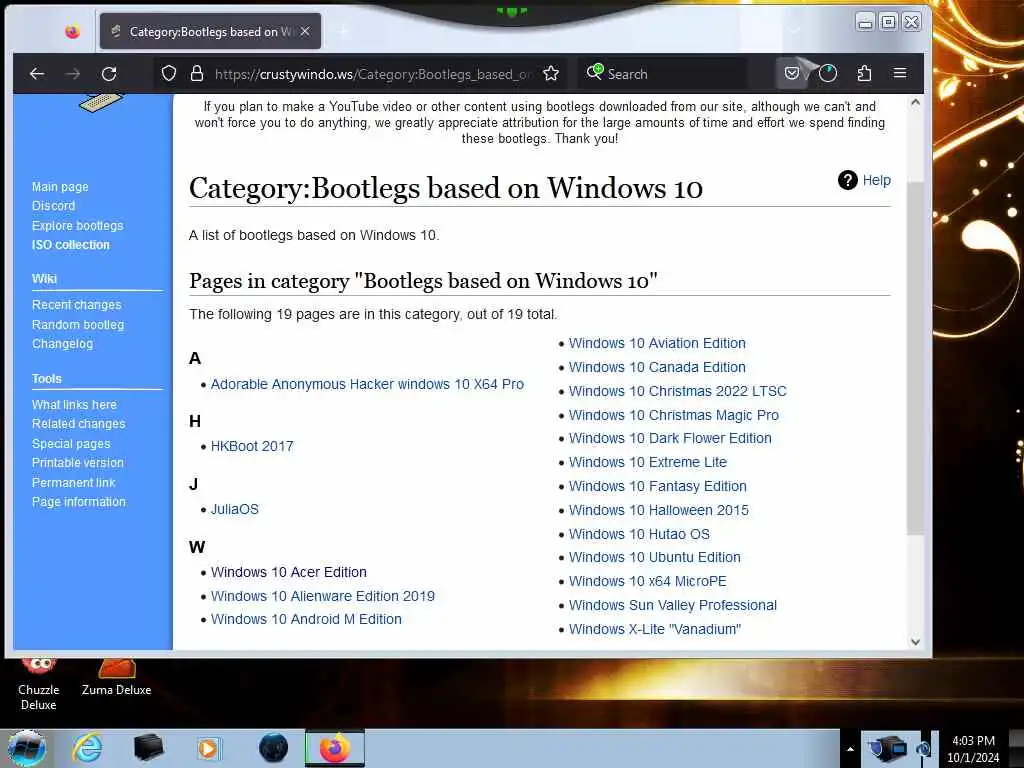Click the circular account icon in toolbar
Screen dimensions: 1024x768
(x=827, y=73)
